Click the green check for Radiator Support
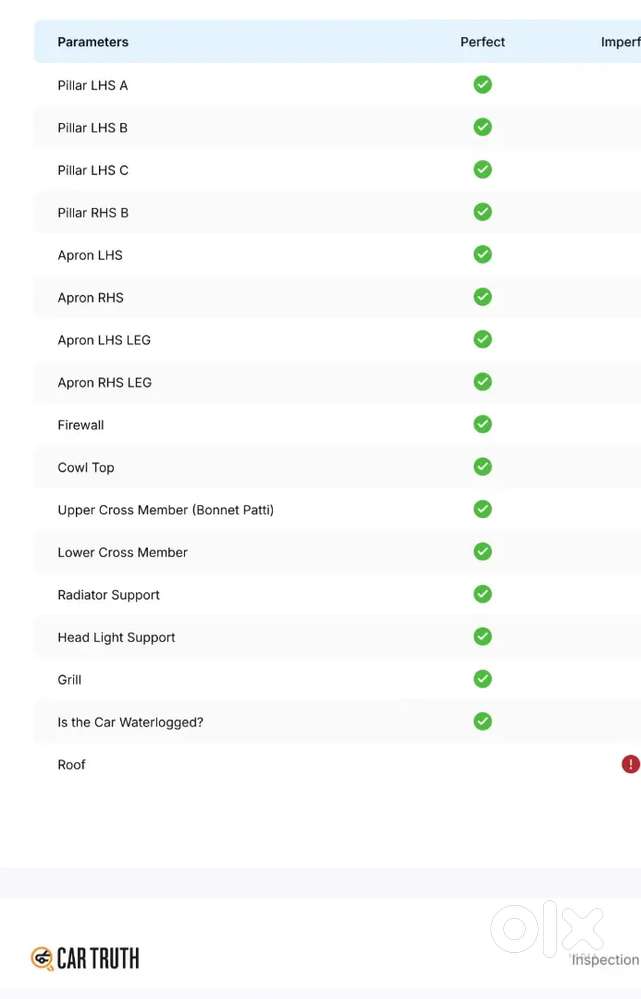The height and width of the screenshot is (999, 641). tap(482, 594)
